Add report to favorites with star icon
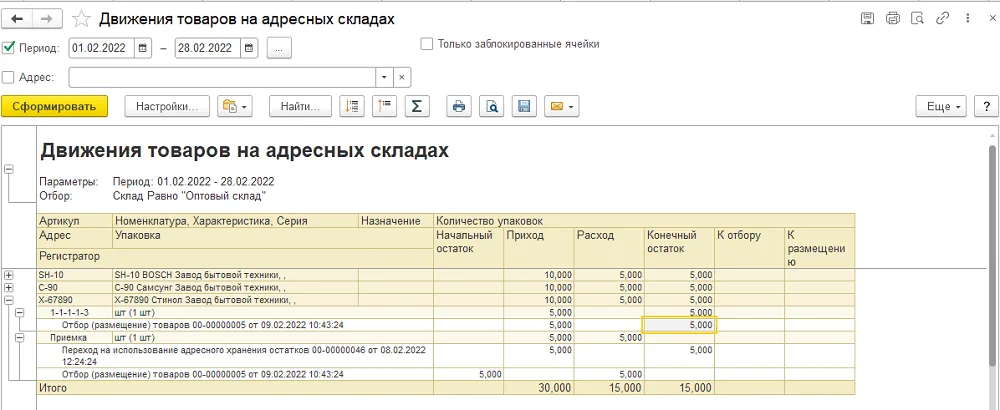Viewport: 1000px width, 410px height. pos(81,19)
